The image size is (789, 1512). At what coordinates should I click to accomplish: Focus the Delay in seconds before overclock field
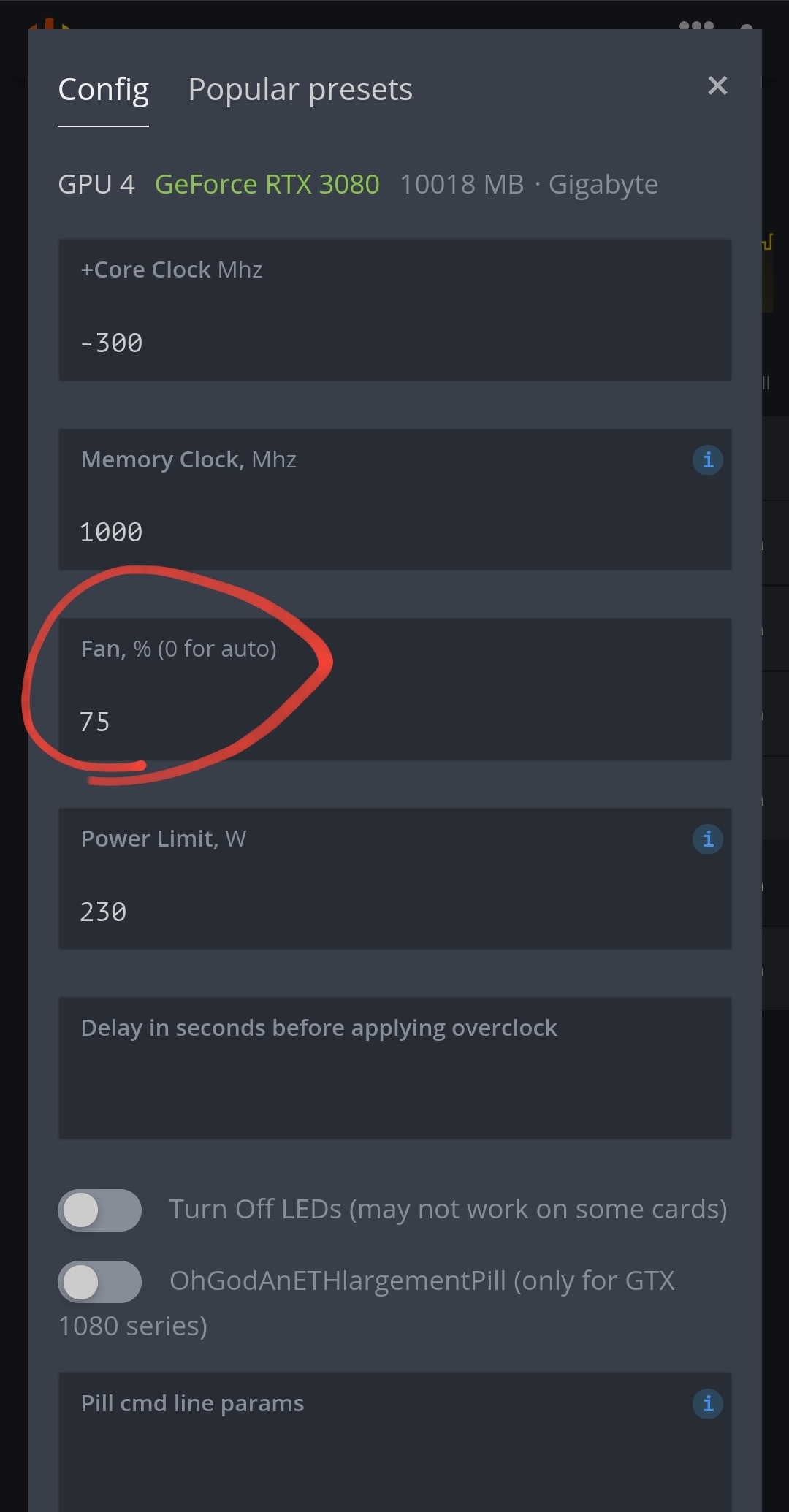point(395,1068)
